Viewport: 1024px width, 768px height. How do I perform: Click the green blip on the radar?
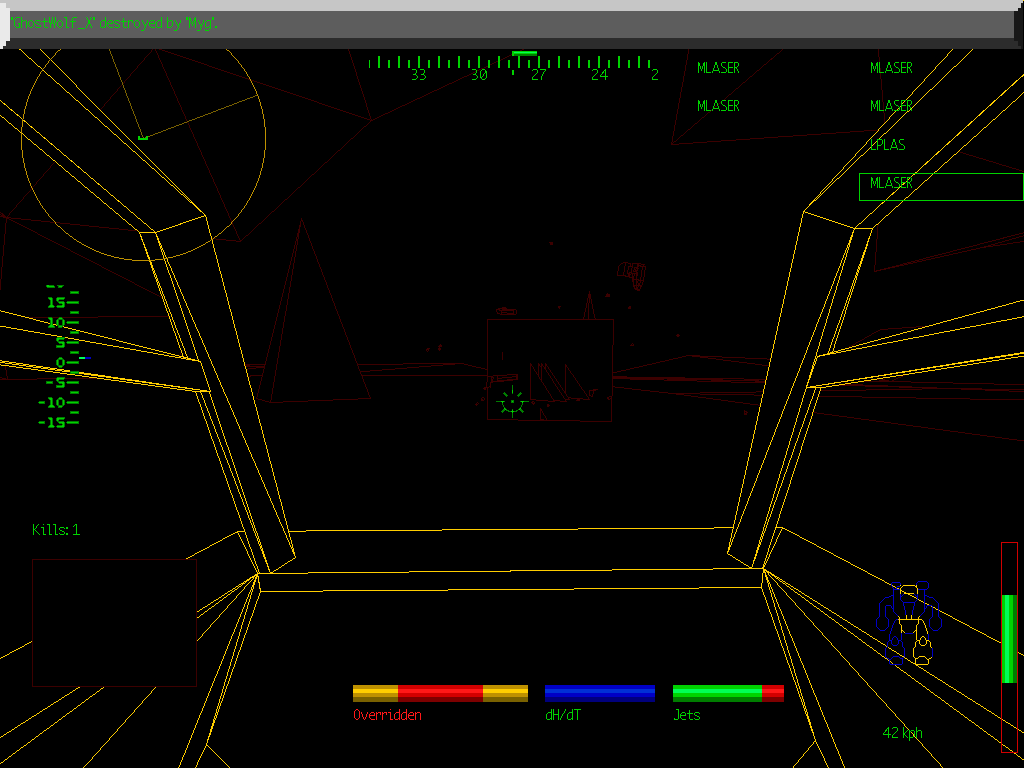point(143,137)
